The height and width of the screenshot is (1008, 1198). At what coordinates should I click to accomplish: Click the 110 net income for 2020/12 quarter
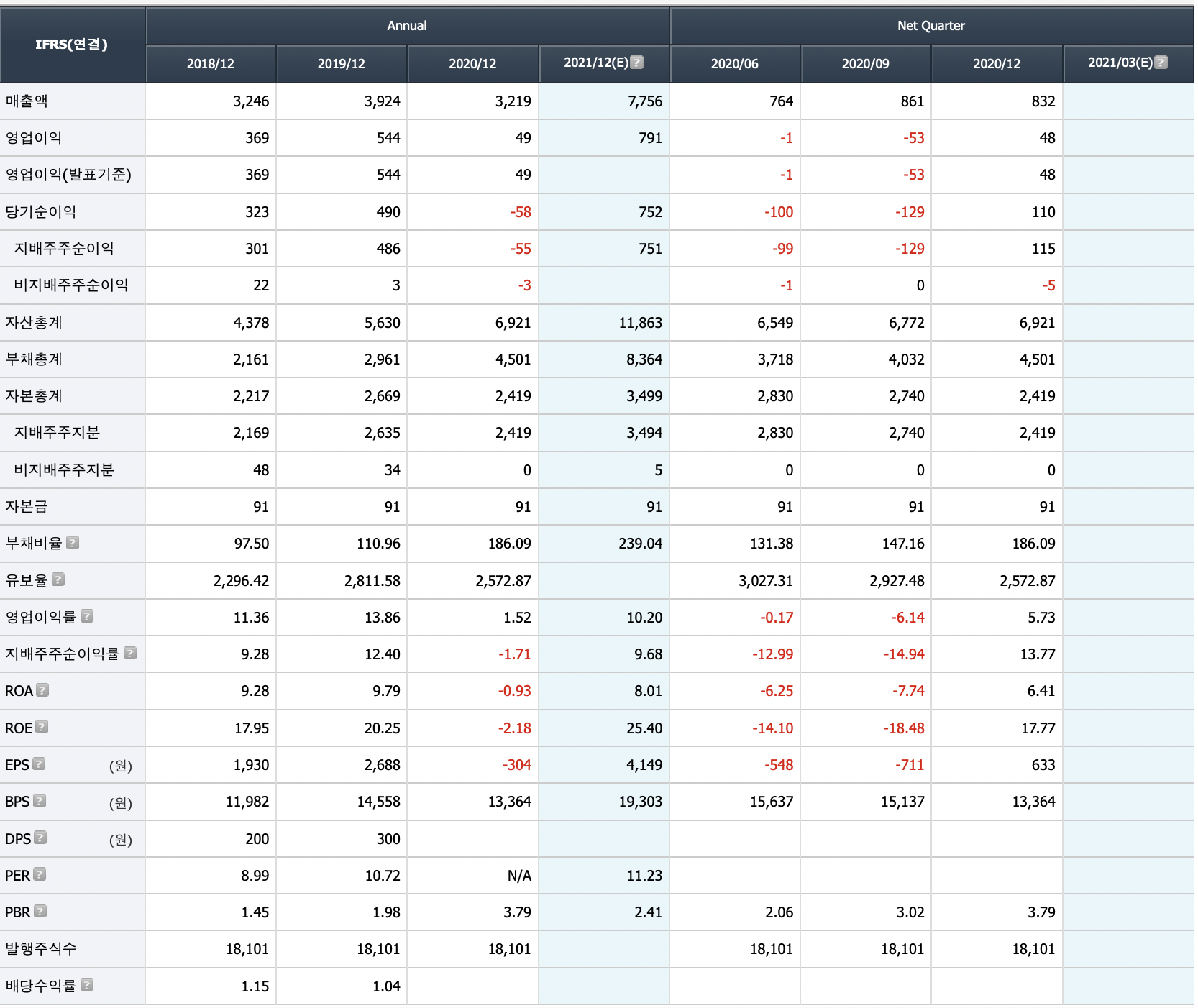point(1043,212)
